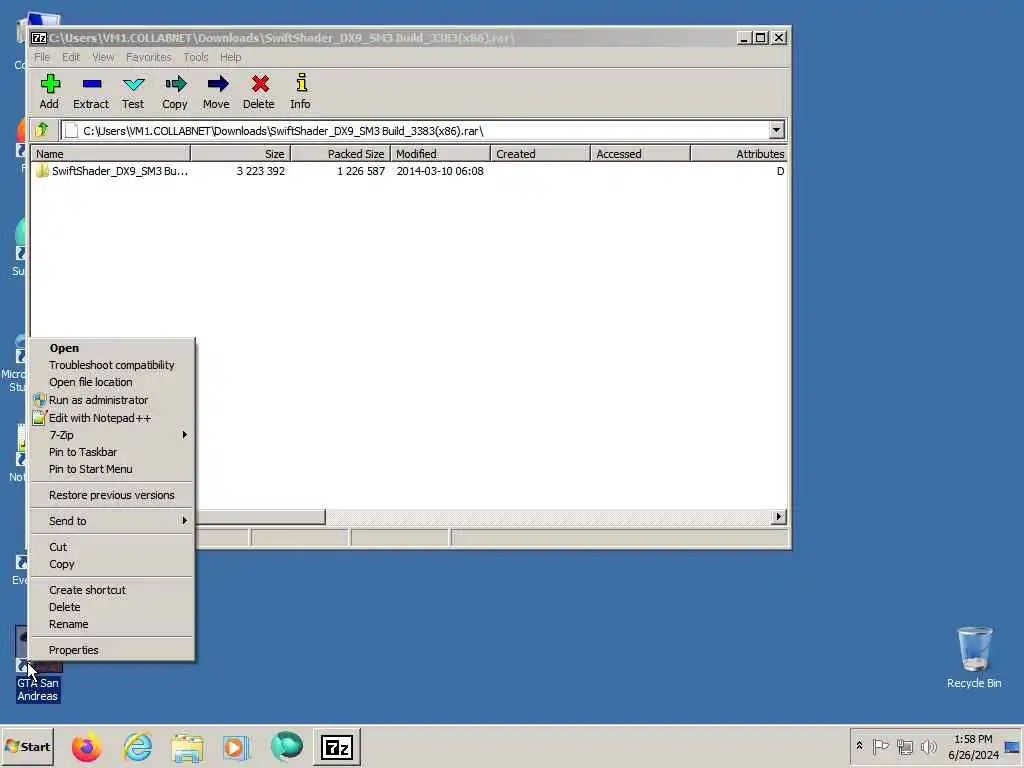The height and width of the screenshot is (768, 1024).
Task: Open Firefox from the taskbar
Action: coord(86,747)
